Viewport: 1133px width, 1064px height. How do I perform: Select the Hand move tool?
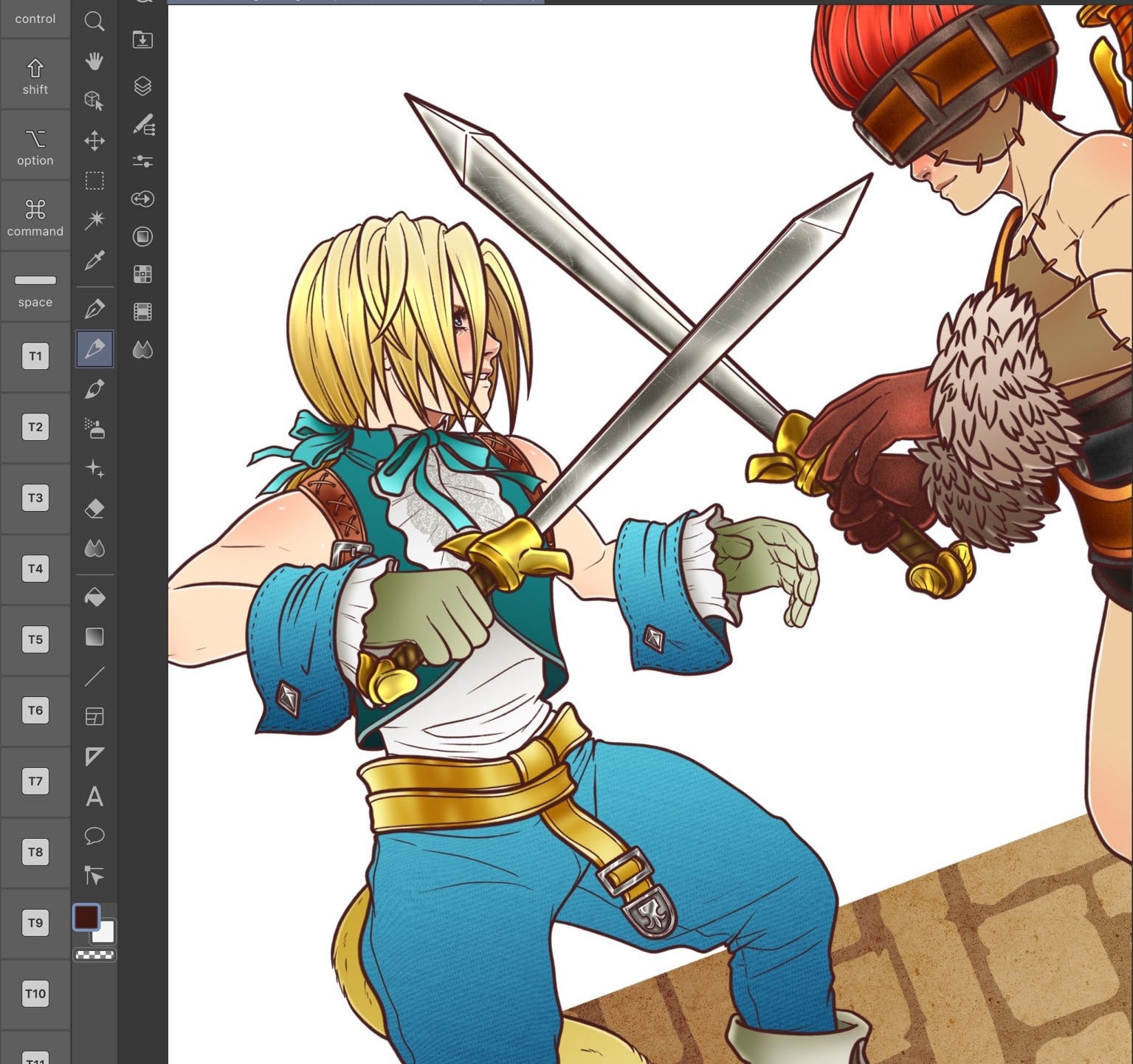coord(94,61)
